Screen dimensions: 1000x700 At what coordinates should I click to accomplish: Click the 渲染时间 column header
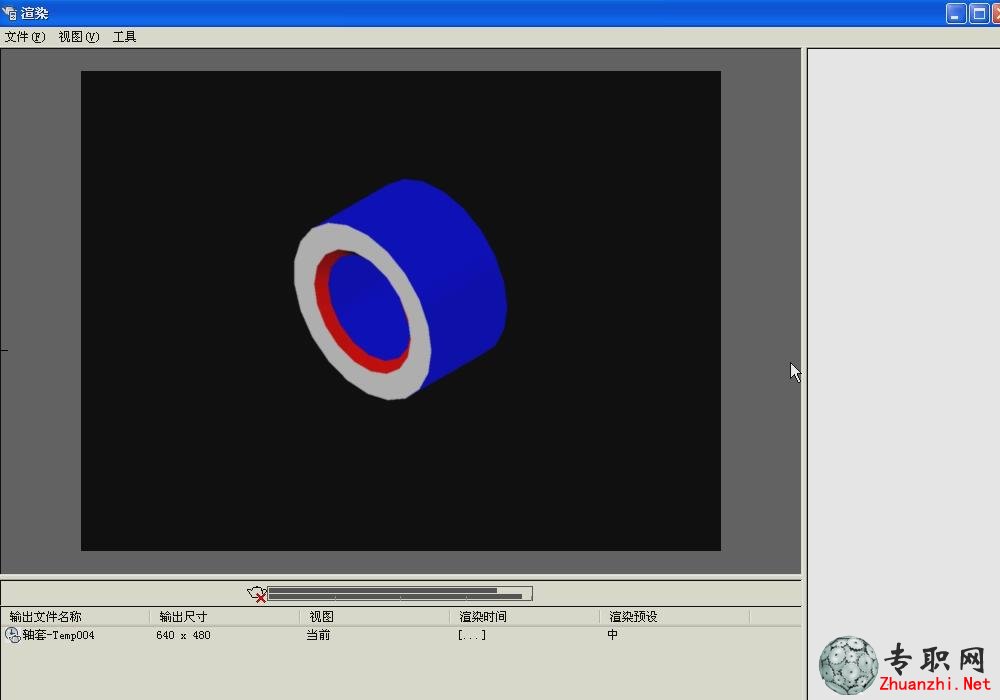click(525, 616)
